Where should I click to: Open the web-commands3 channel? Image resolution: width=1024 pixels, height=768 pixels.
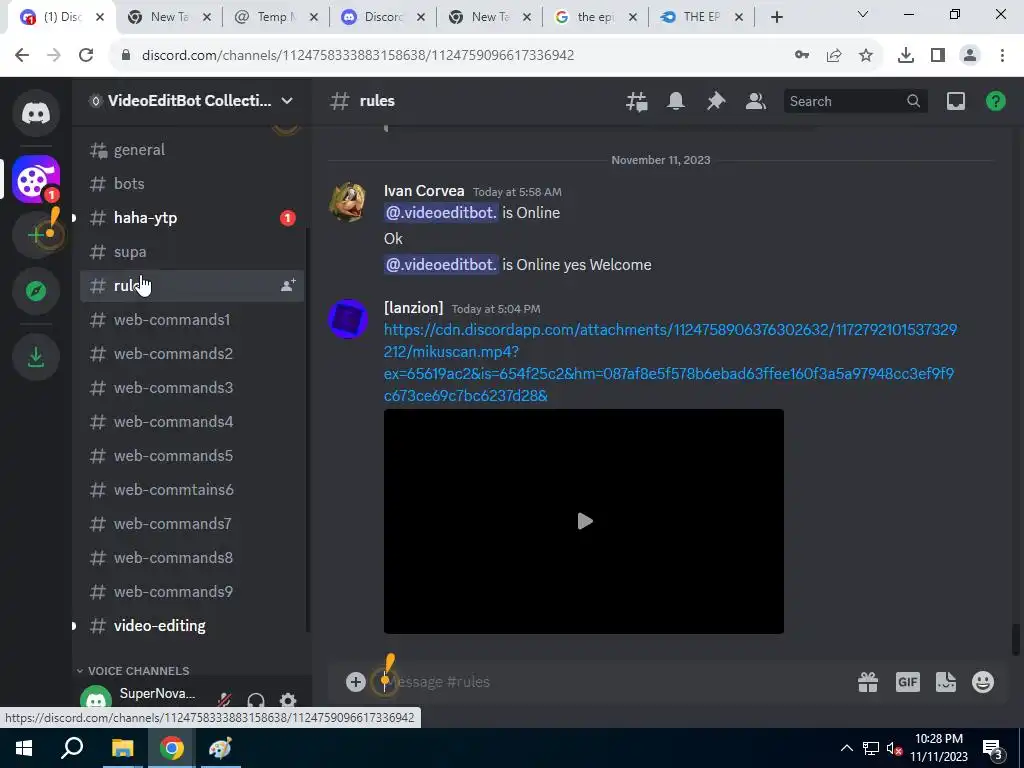click(192, 387)
